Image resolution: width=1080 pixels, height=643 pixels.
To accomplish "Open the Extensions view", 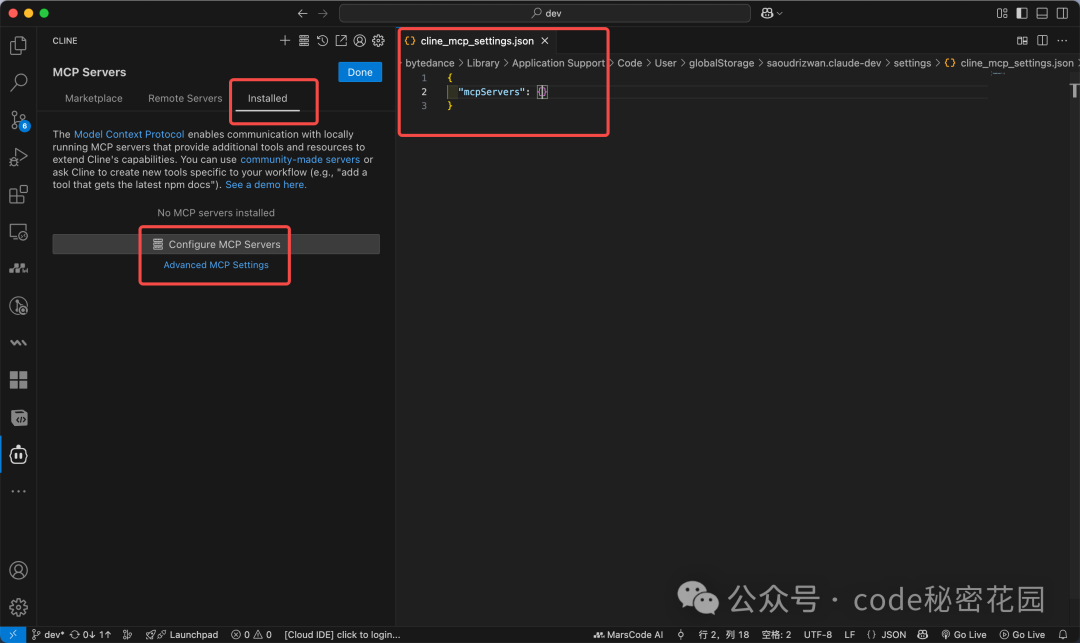I will pos(18,194).
